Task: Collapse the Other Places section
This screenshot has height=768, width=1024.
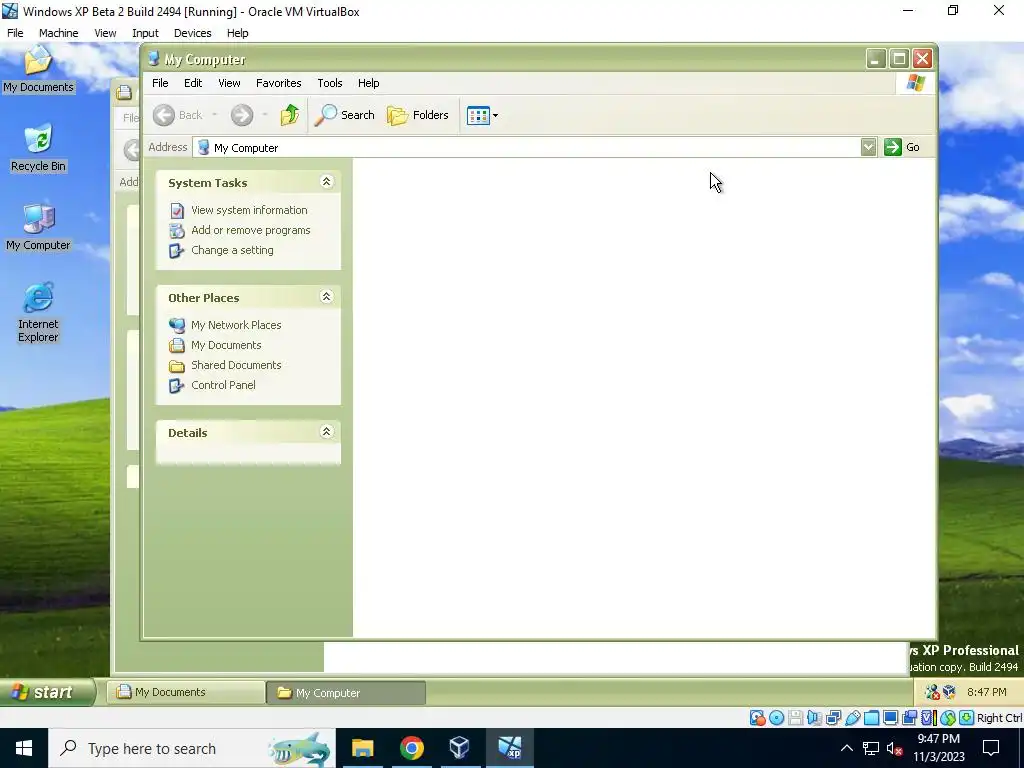Action: click(x=327, y=296)
